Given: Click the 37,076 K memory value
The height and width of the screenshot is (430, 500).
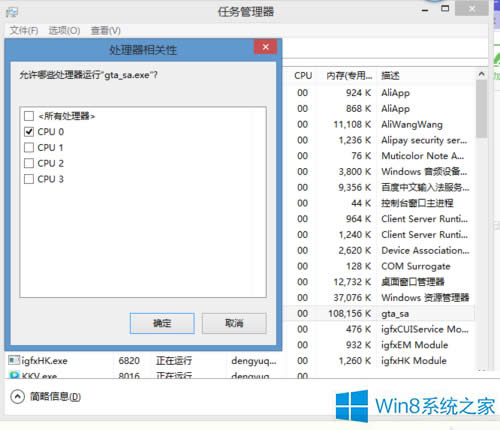Looking at the screenshot, I should point(352,297).
